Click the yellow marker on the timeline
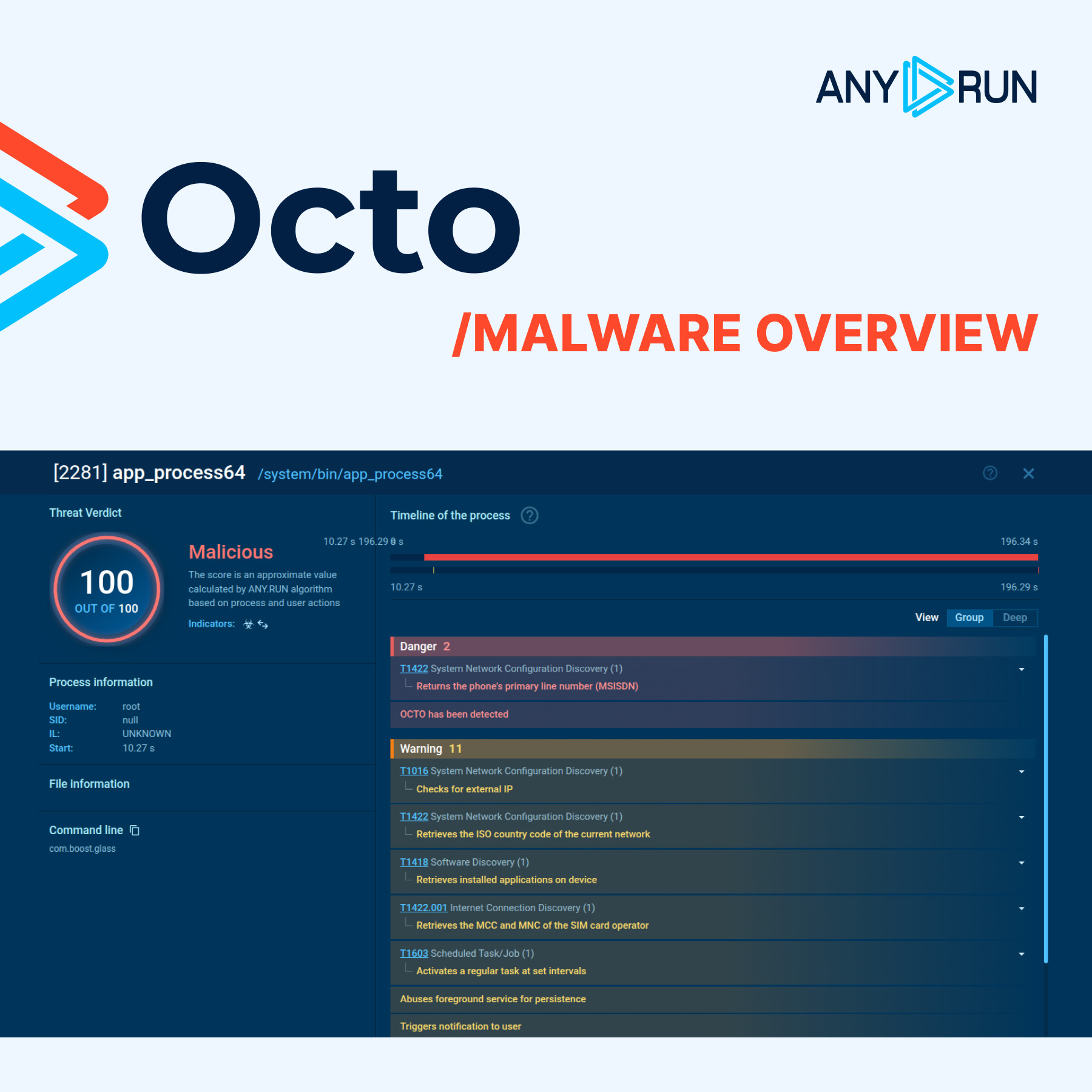 [434, 570]
